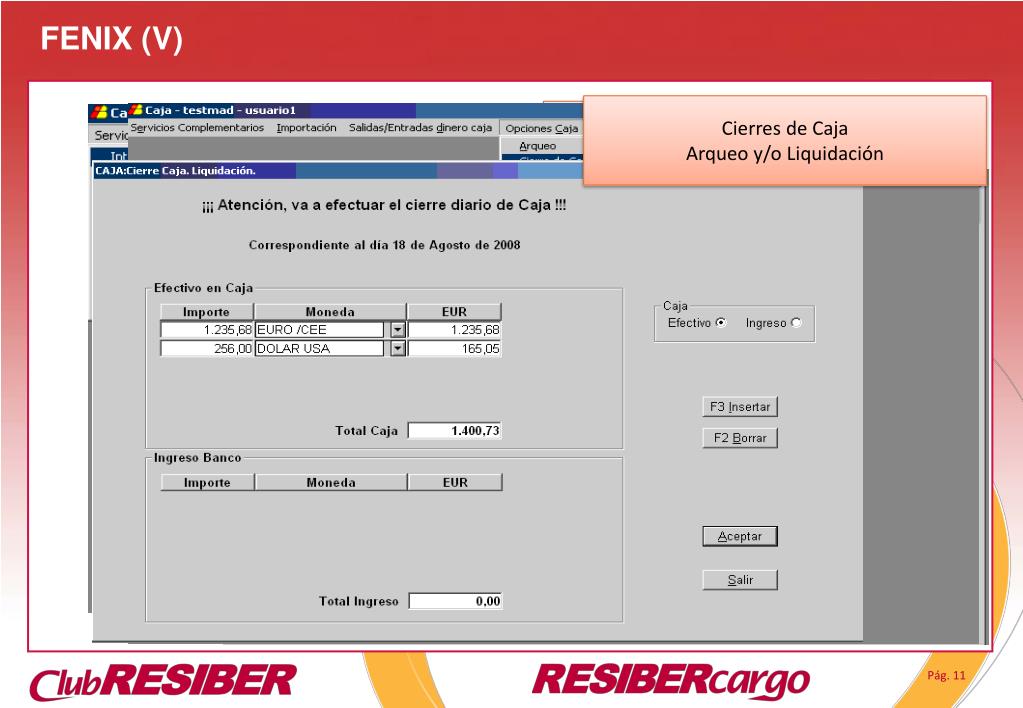This screenshot has height=708, width=1023.
Task: Open the Importación menu
Action: tap(307, 128)
